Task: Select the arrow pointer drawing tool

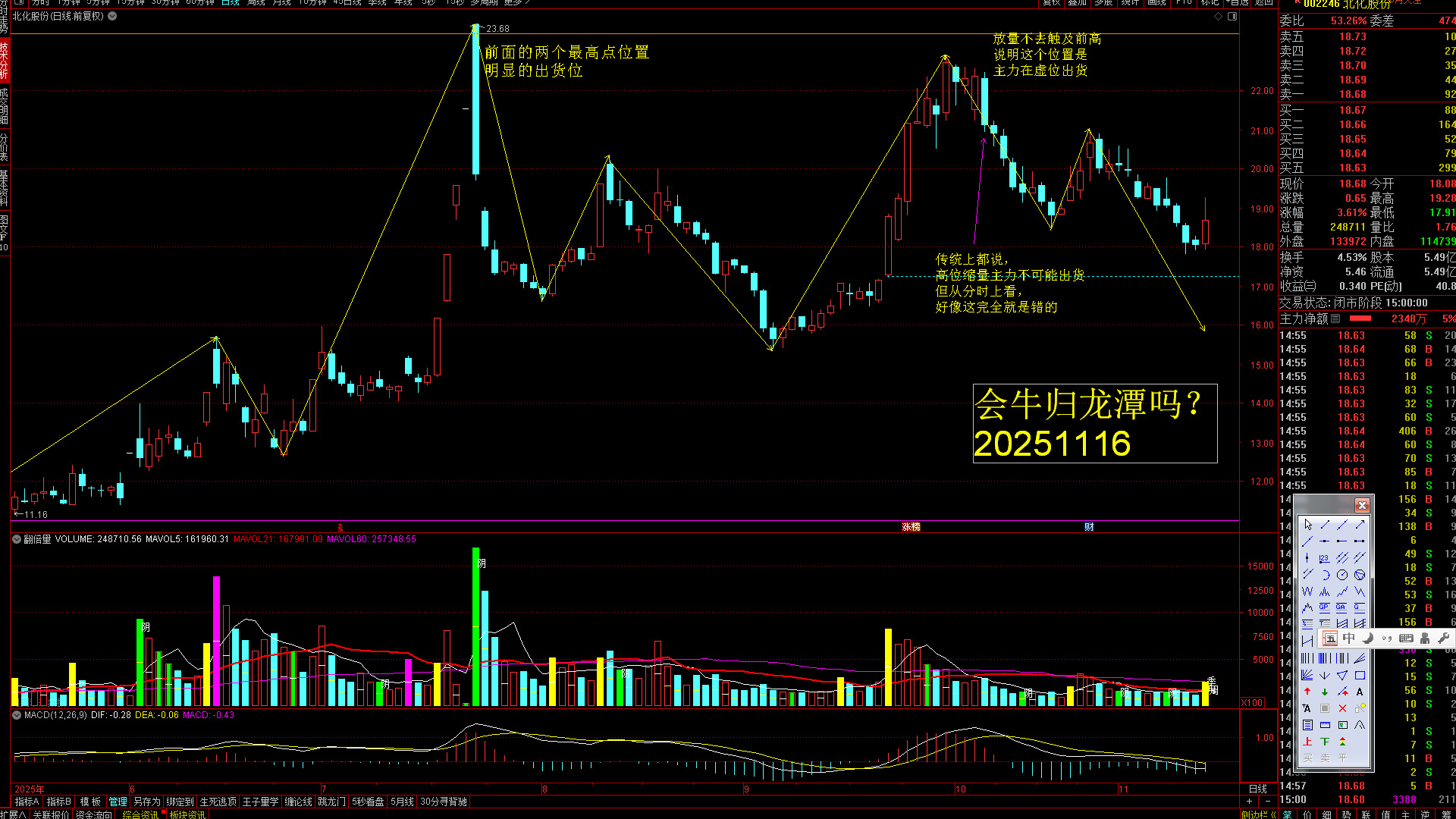Action: (x=1308, y=525)
